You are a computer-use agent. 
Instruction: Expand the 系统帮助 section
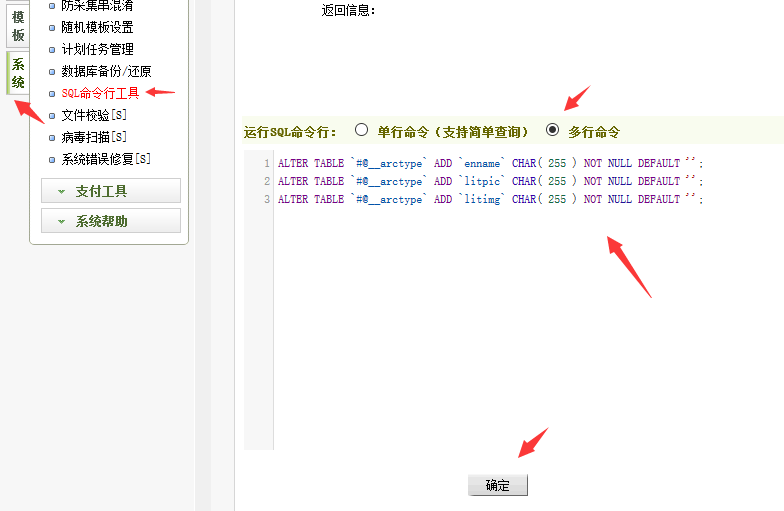pyautogui.click(x=110, y=221)
